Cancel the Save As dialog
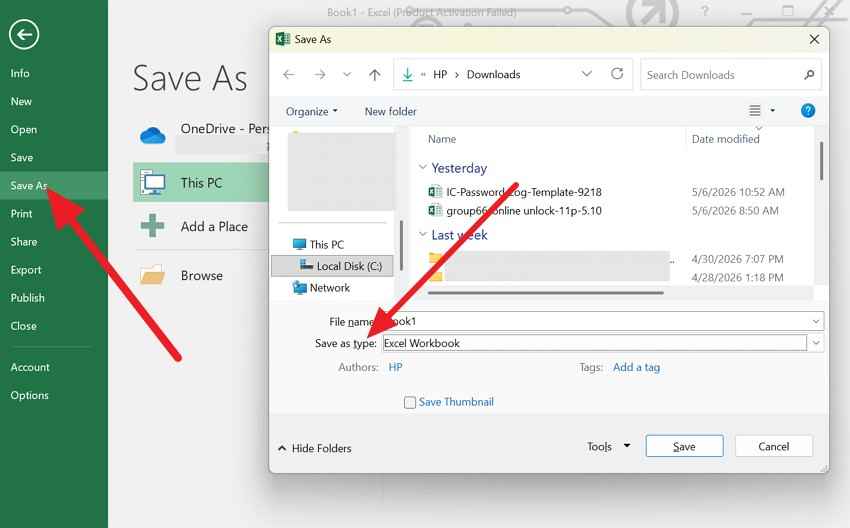Screen dimensions: 850x528 [x=774, y=446]
